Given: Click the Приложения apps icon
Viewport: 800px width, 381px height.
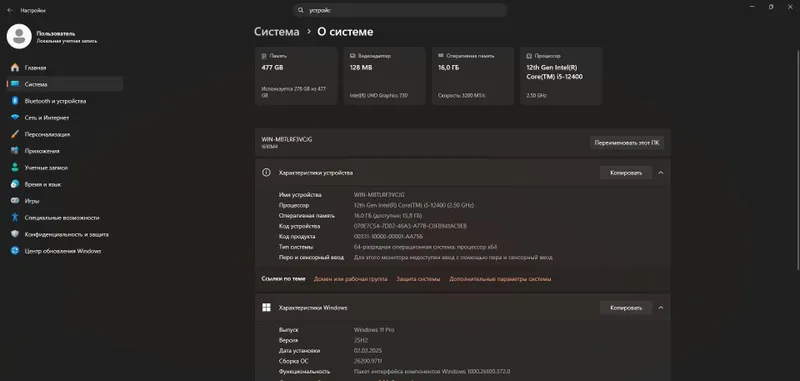Looking at the screenshot, I should (15, 151).
